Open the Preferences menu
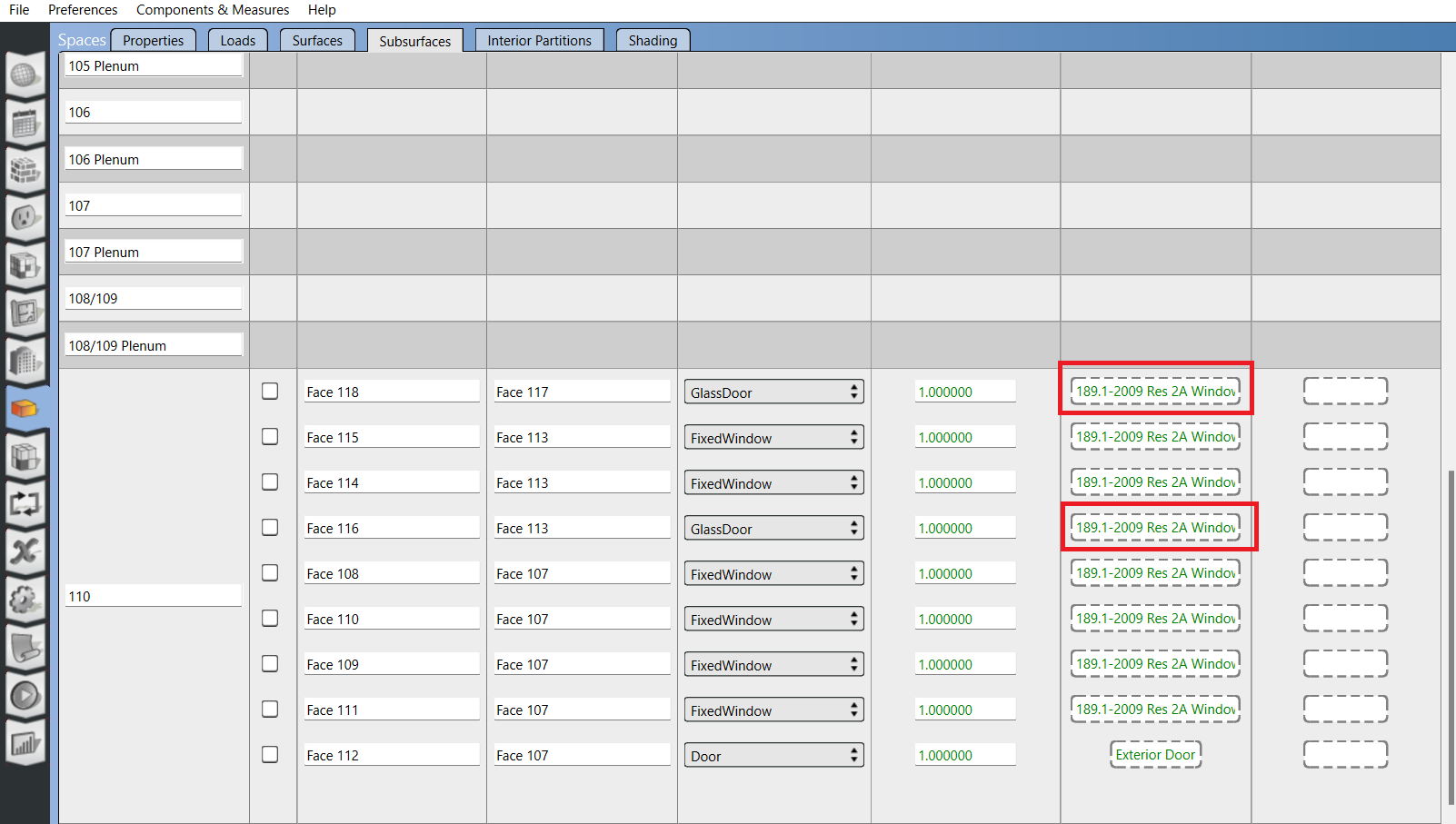The height and width of the screenshot is (824, 1456). tap(83, 10)
